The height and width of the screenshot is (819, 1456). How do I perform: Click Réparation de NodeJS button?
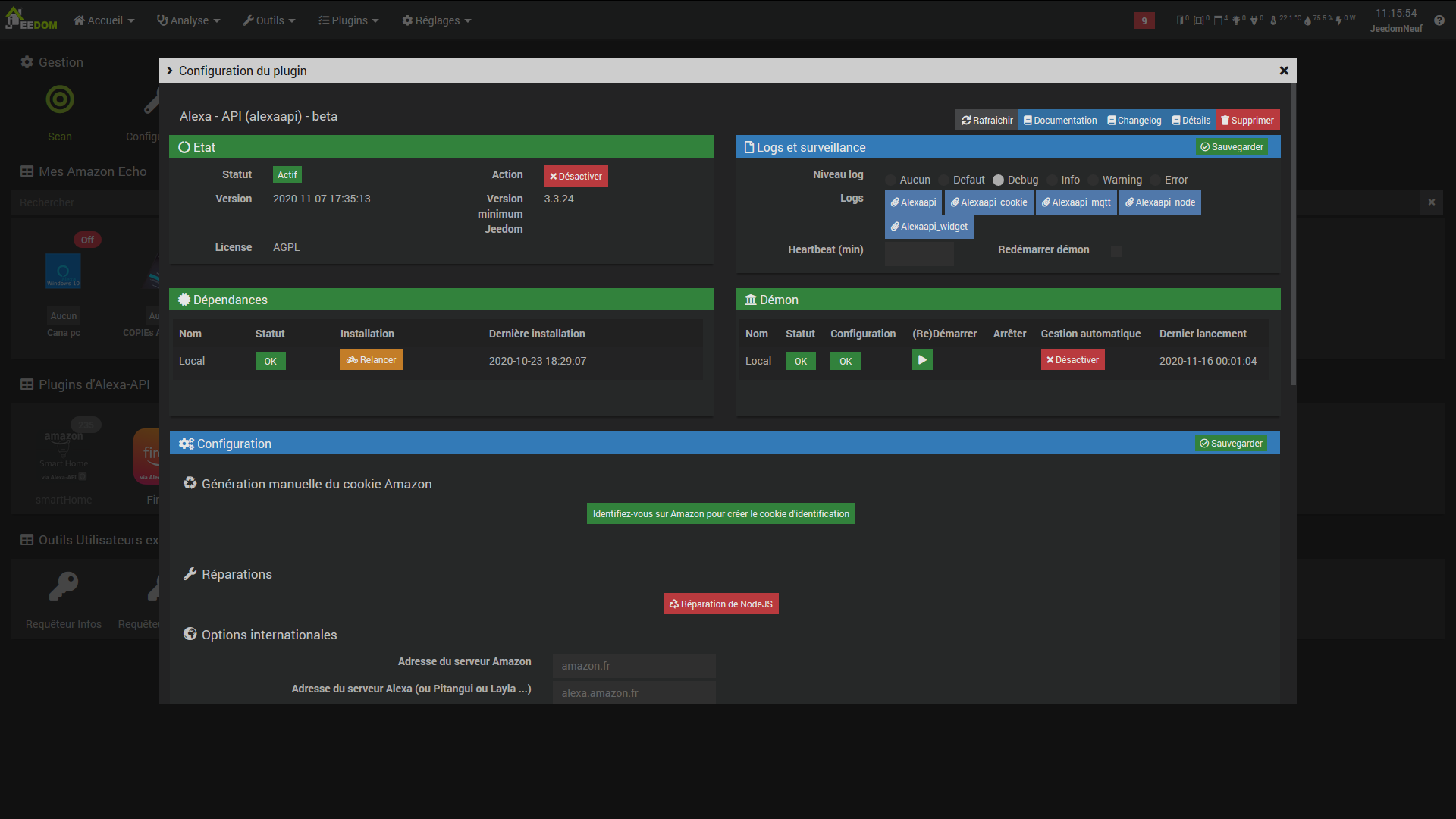tap(720, 604)
